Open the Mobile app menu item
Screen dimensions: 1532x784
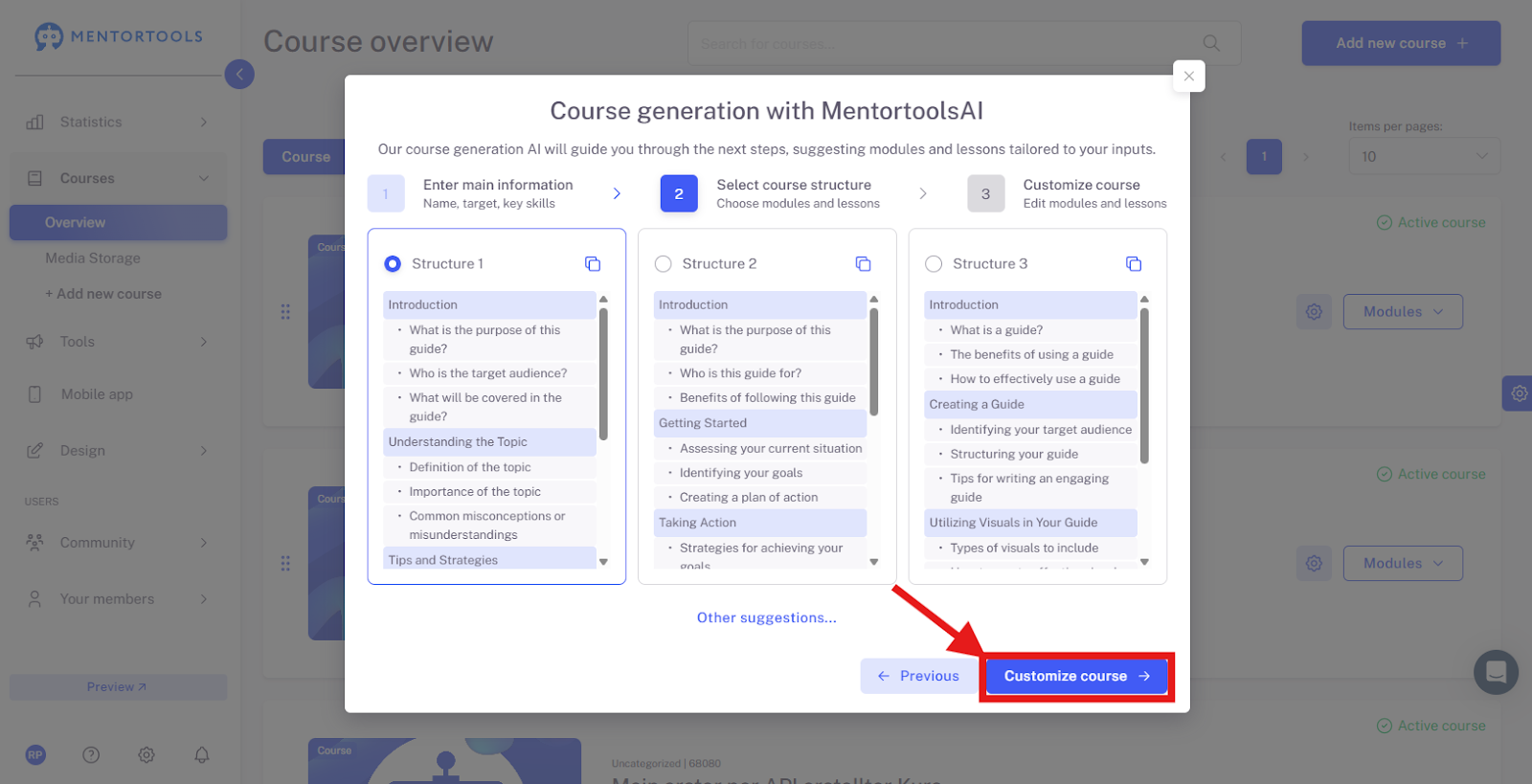click(97, 394)
